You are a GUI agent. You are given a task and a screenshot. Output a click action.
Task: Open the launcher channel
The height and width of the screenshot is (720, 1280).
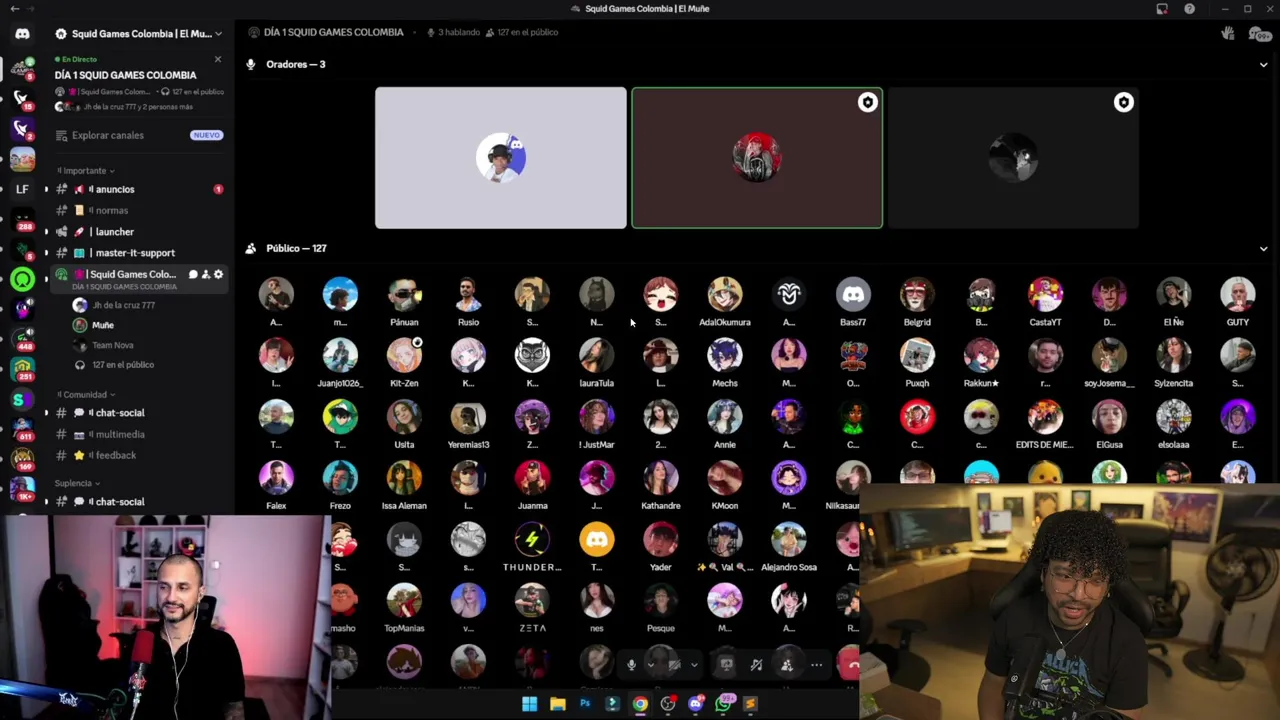(x=139, y=232)
